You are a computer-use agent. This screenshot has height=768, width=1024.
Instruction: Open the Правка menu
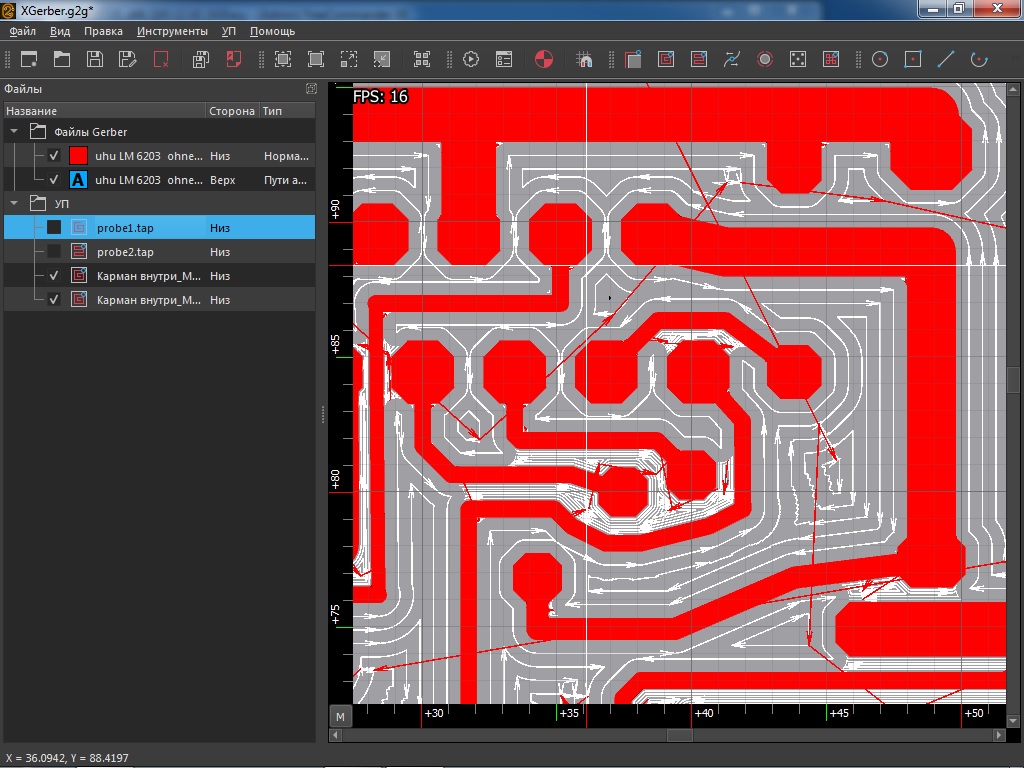[103, 31]
